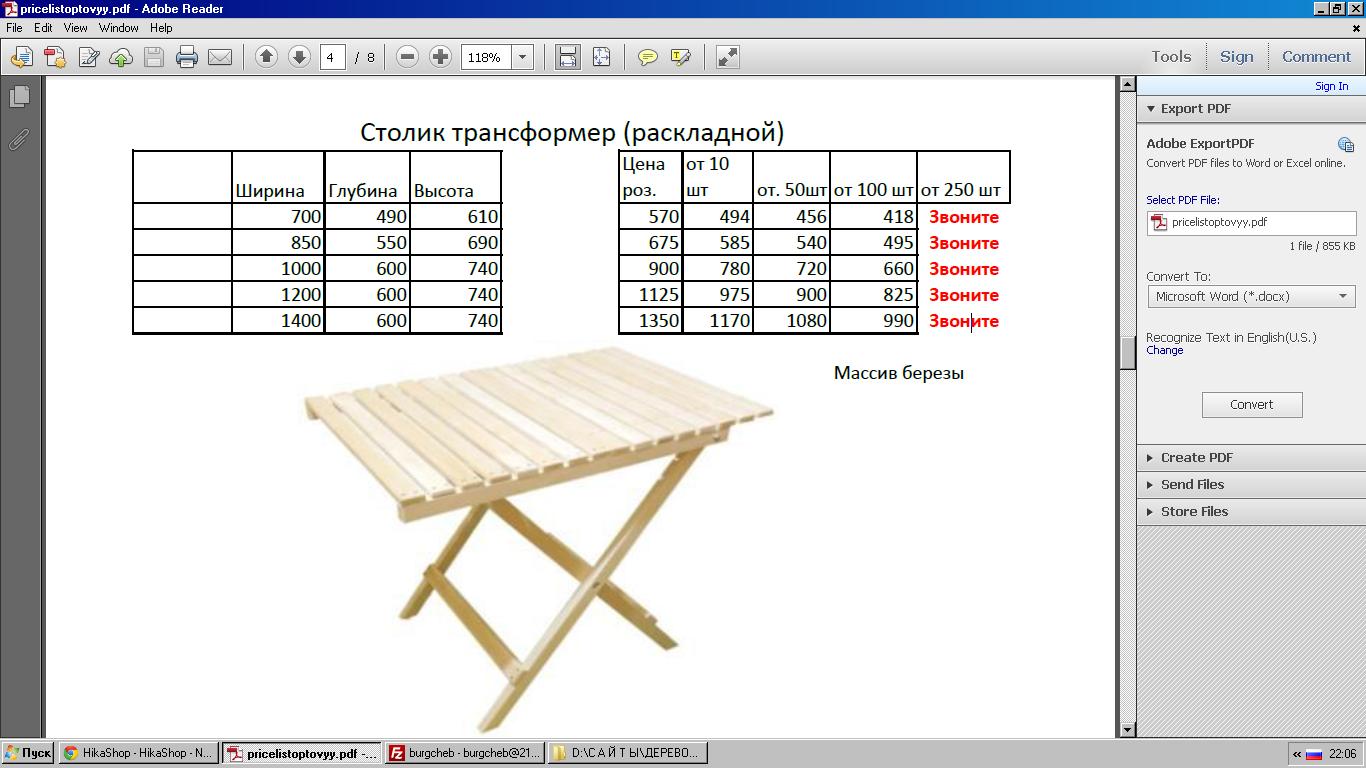Open the Convert To format dropdown
Screen dimensions: 1366x768
click(1252, 296)
